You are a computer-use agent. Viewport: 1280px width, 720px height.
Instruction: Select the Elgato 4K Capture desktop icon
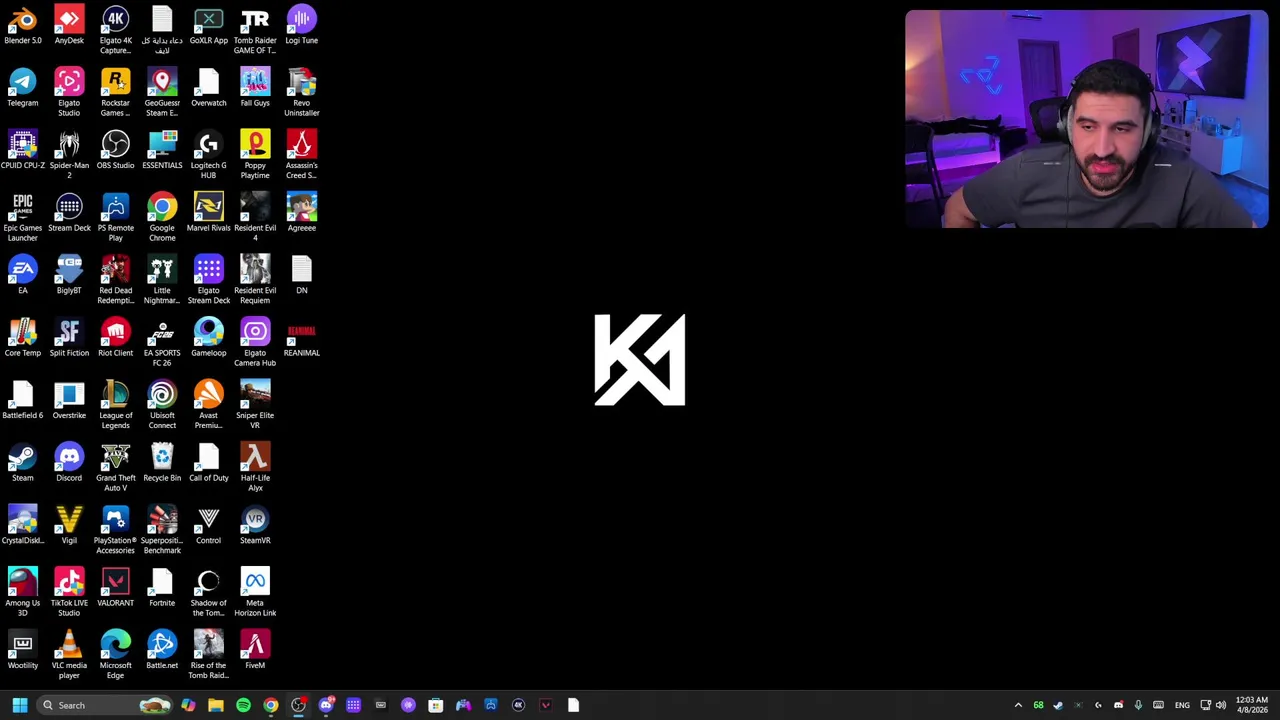(x=116, y=31)
